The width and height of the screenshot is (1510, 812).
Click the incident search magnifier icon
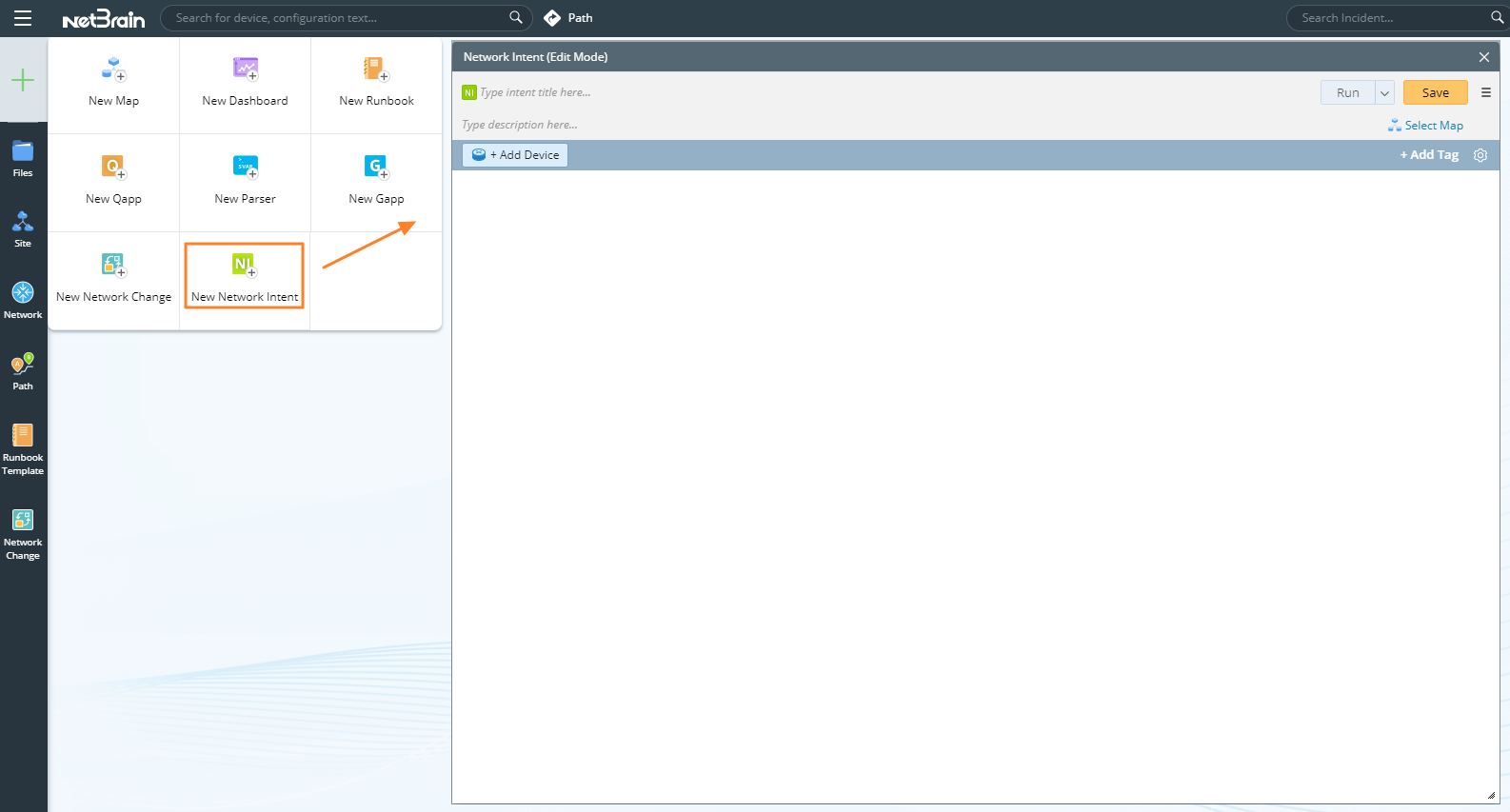(1497, 18)
